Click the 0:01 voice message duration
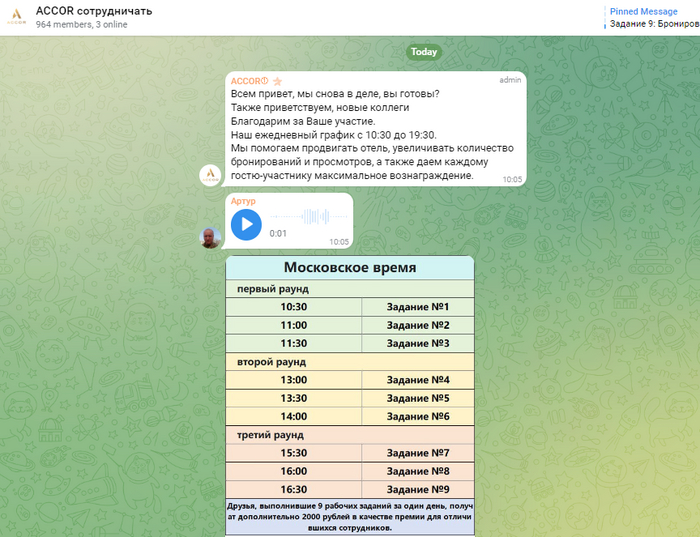The height and width of the screenshot is (537, 700). tap(278, 233)
